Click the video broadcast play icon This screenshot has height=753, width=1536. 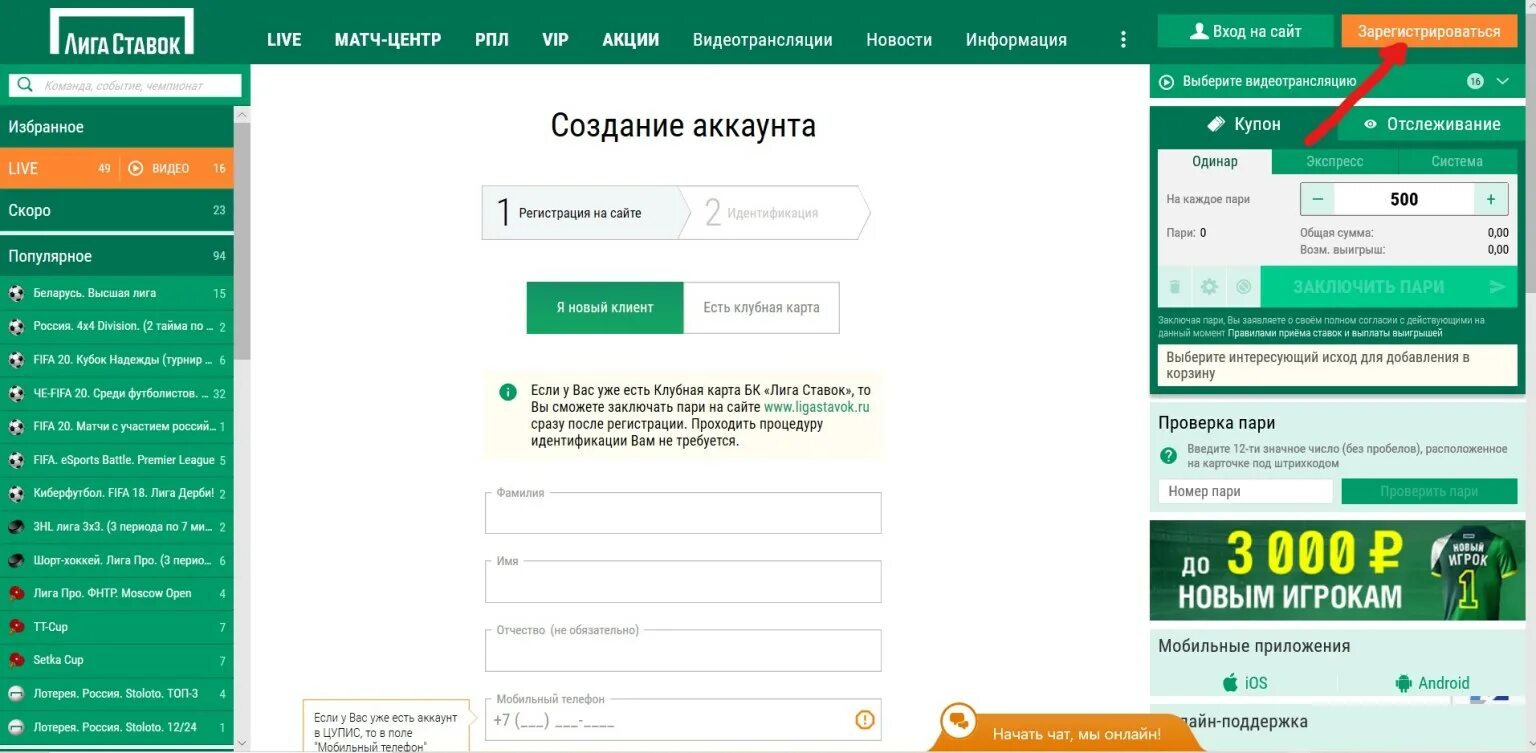(1166, 82)
